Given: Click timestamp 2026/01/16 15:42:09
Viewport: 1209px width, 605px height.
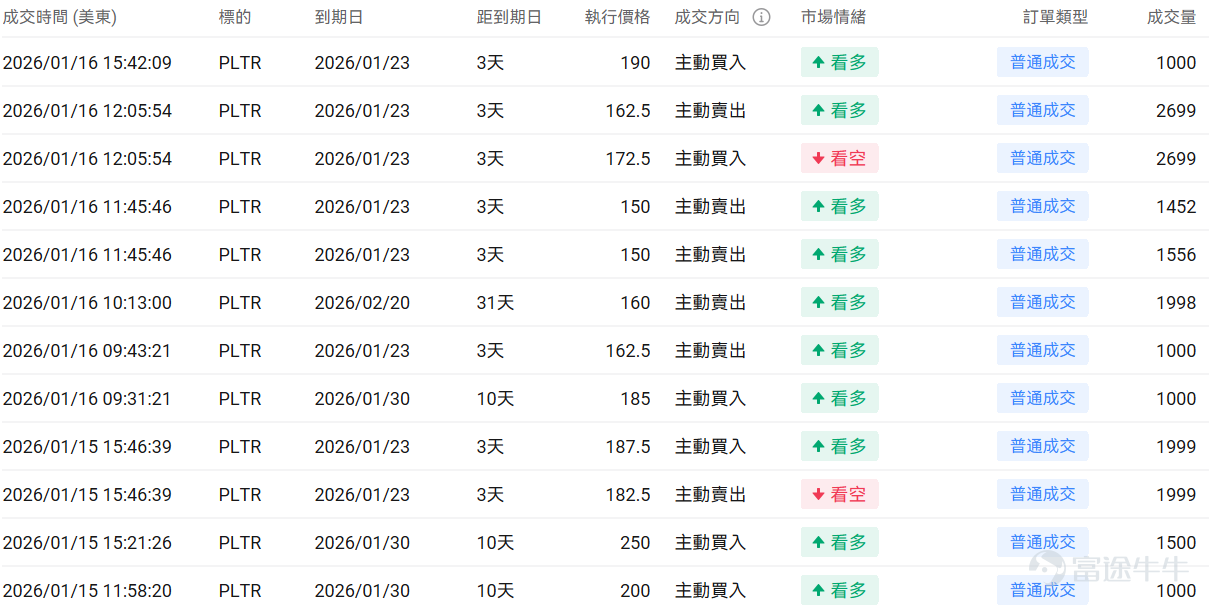Looking at the screenshot, I should 87,63.
